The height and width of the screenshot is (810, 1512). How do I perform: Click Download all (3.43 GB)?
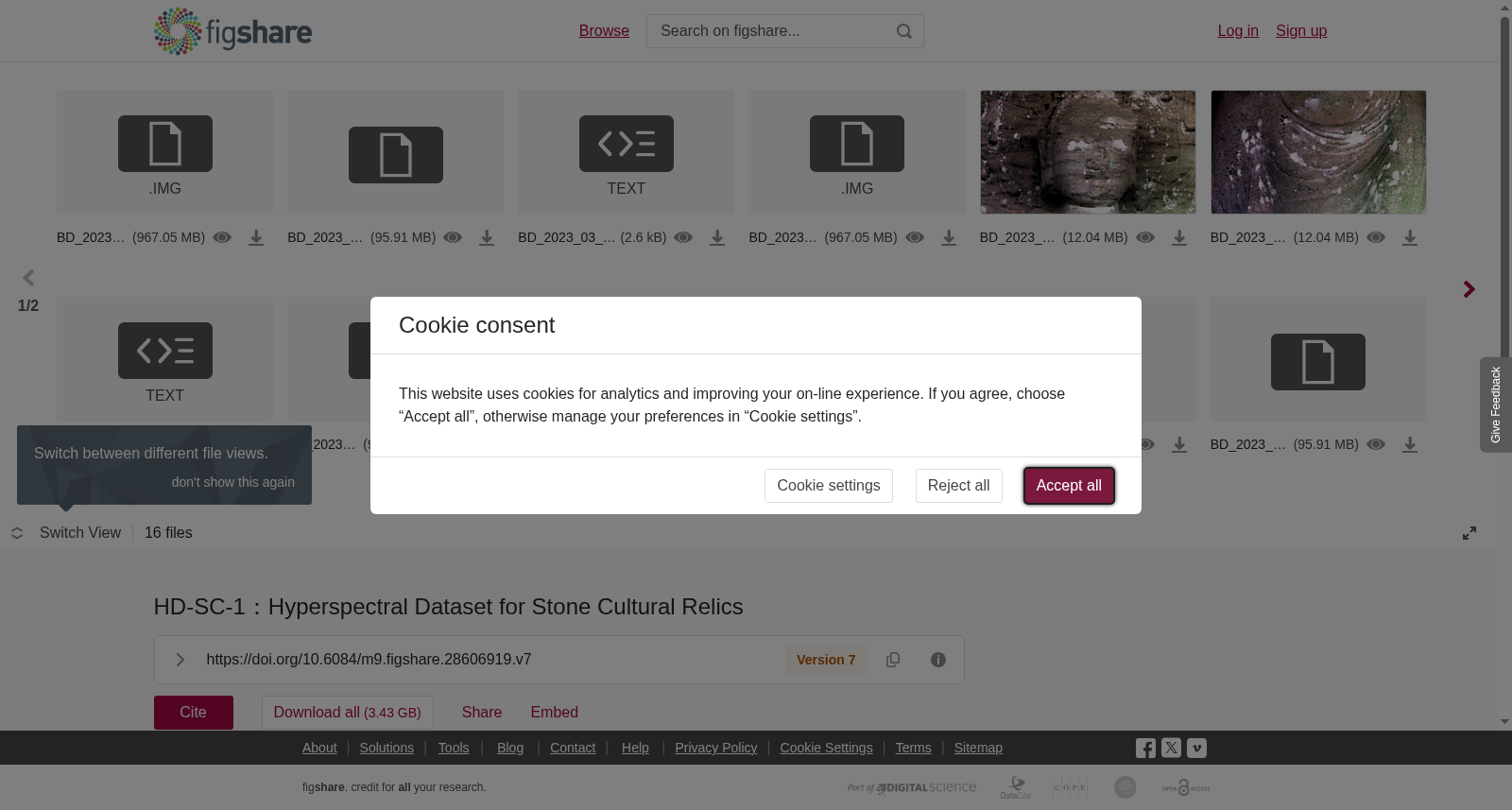[348, 713]
